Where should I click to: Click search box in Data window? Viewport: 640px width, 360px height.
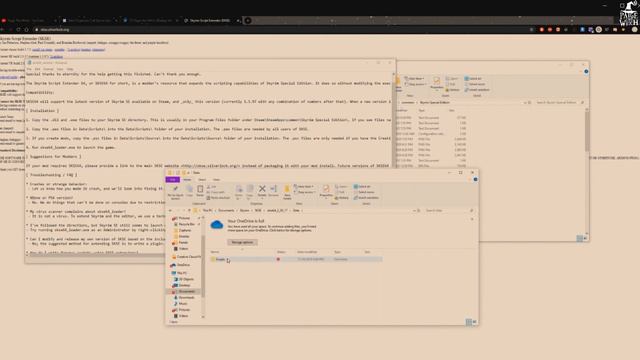(x=449, y=211)
